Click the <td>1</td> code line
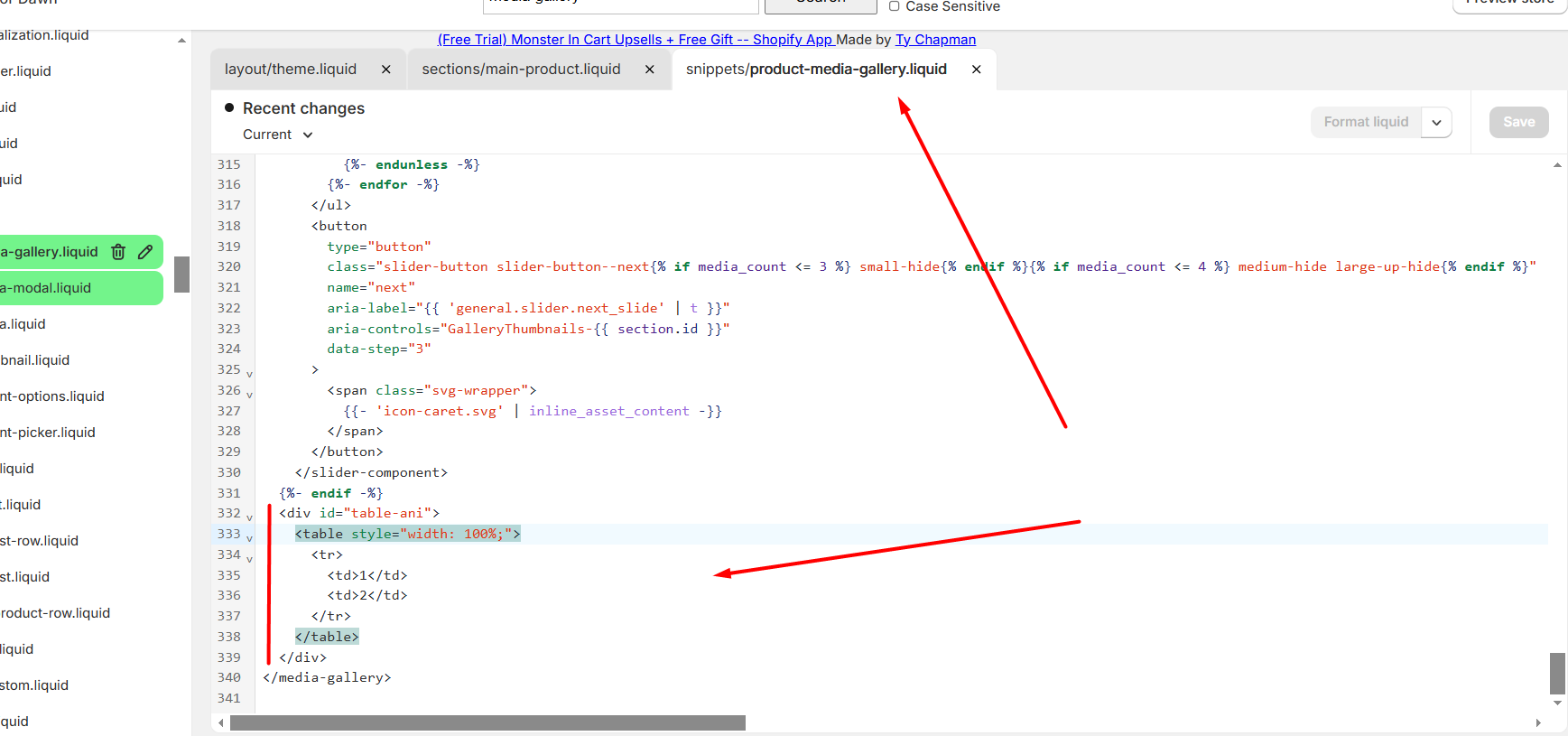This screenshot has width=1568, height=736. point(367,575)
